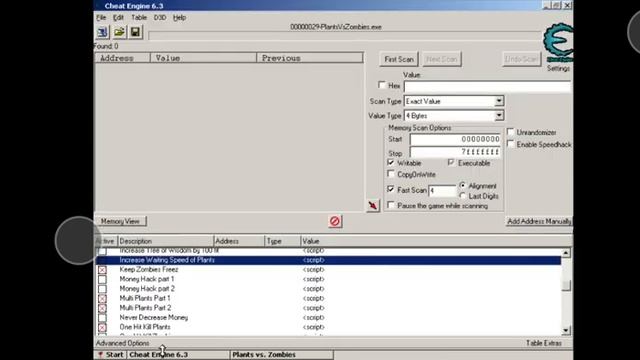The width and height of the screenshot is (640, 360).
Task: Deactivate the Multi Plants Part 2 script
Action: point(102,308)
